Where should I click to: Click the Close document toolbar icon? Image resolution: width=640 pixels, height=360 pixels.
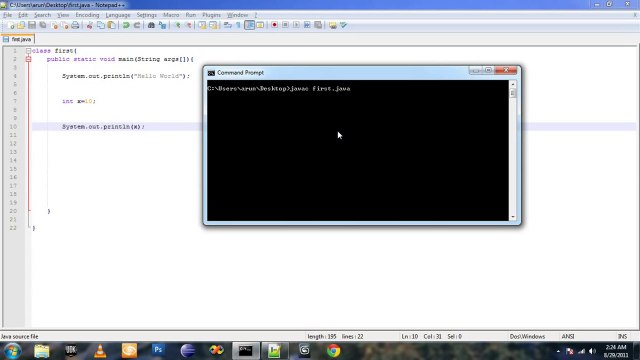tap(54, 25)
